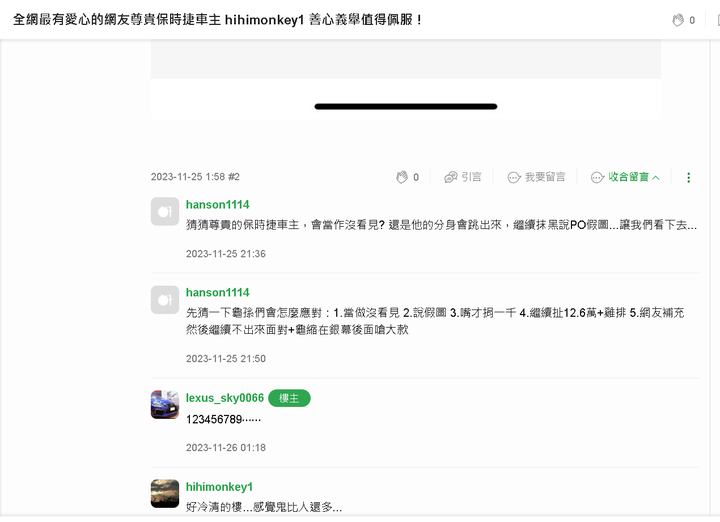This screenshot has width=720, height=522.
Task: Collapse comments with 收合留言
Action: pos(625,177)
